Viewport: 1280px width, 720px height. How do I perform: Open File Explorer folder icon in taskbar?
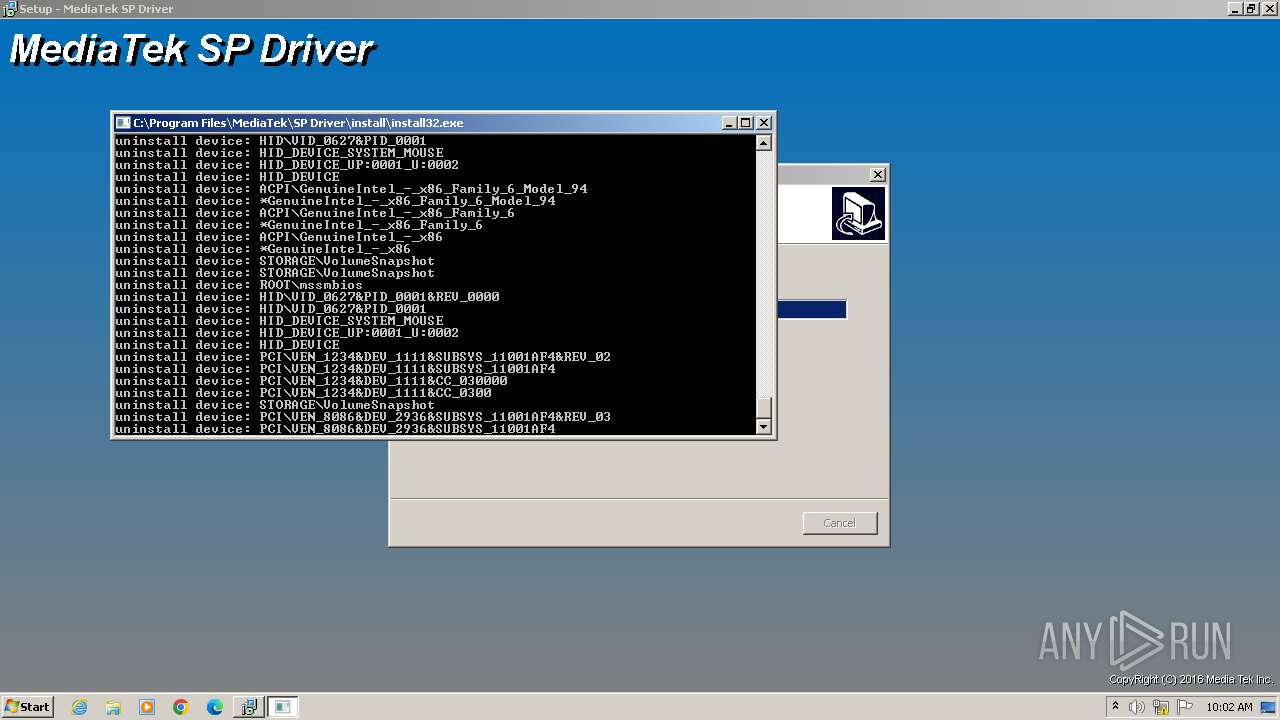[x=113, y=707]
